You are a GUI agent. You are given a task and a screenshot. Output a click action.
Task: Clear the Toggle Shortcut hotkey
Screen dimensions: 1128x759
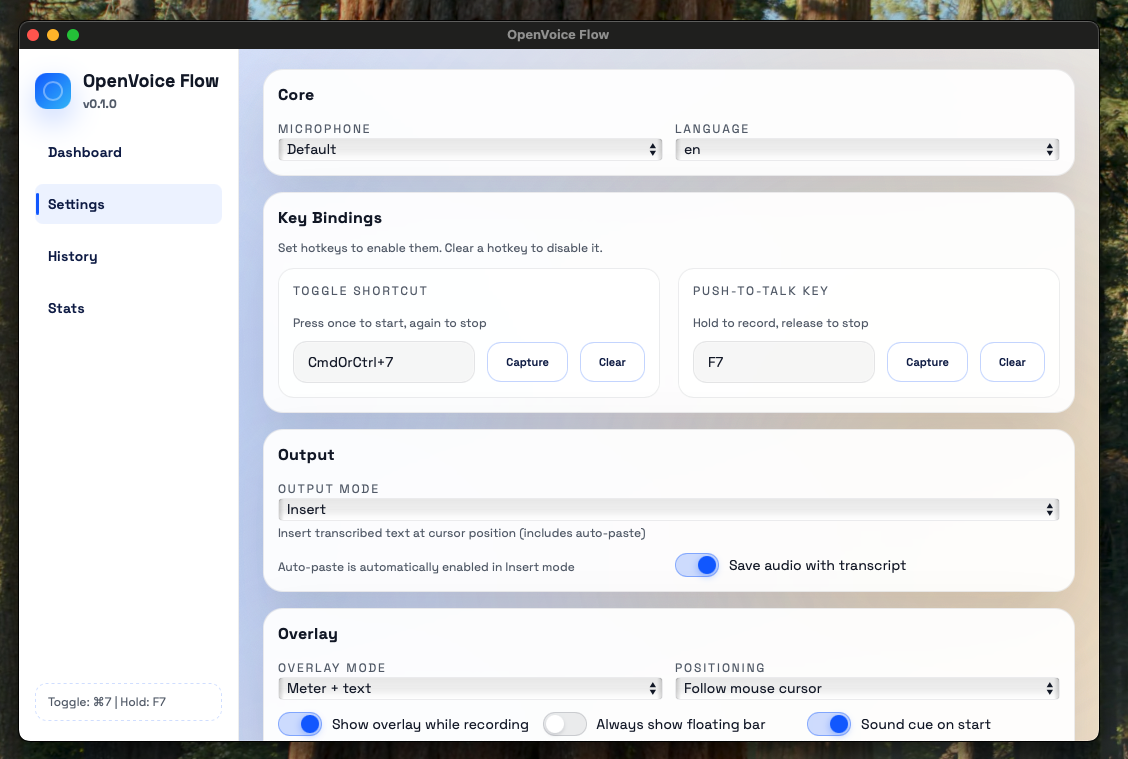[612, 362]
